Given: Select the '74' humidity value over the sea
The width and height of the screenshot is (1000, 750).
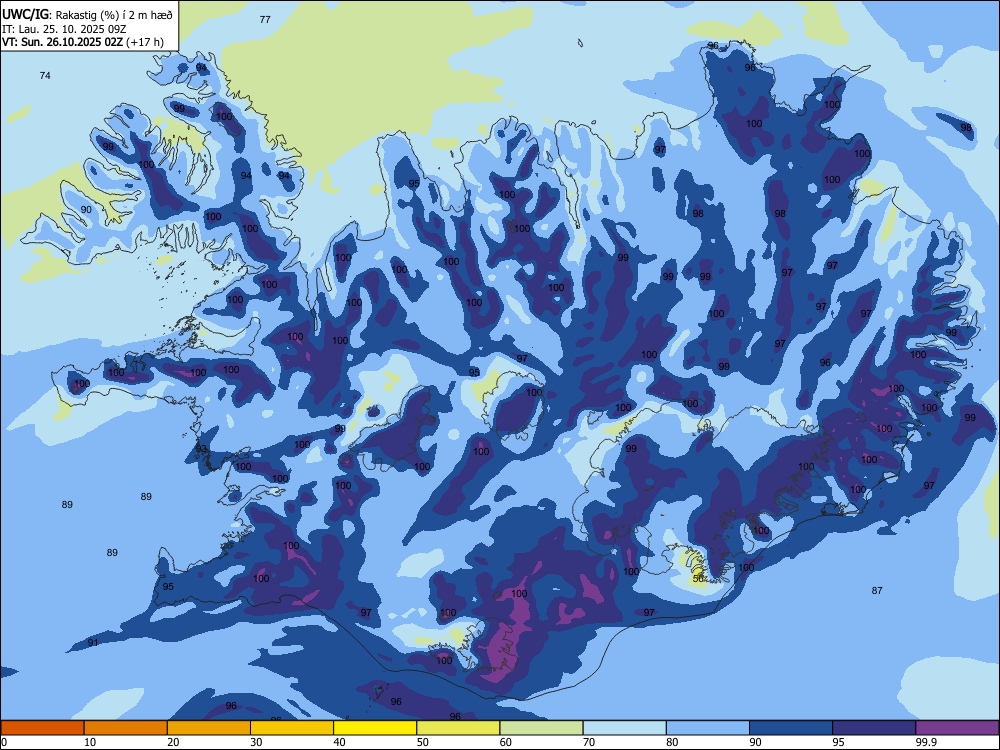Looking at the screenshot, I should coord(45,75).
